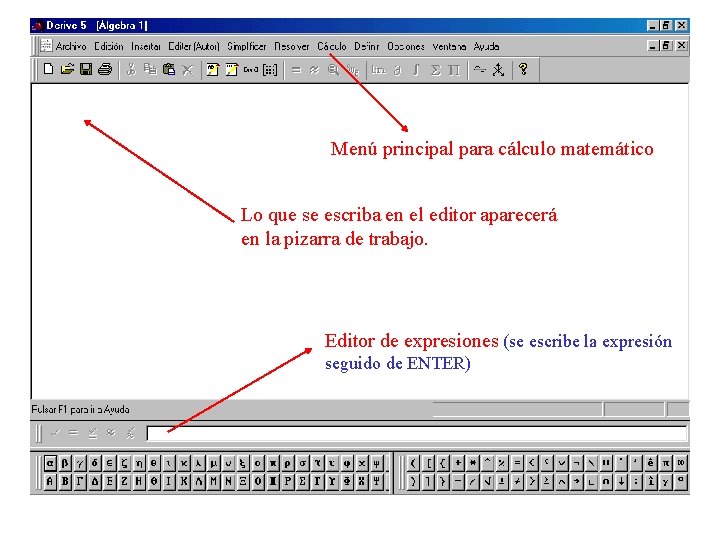This screenshot has height=540, width=720.
Task: Click the Enter and Approximate button
Action: (x=130, y=433)
